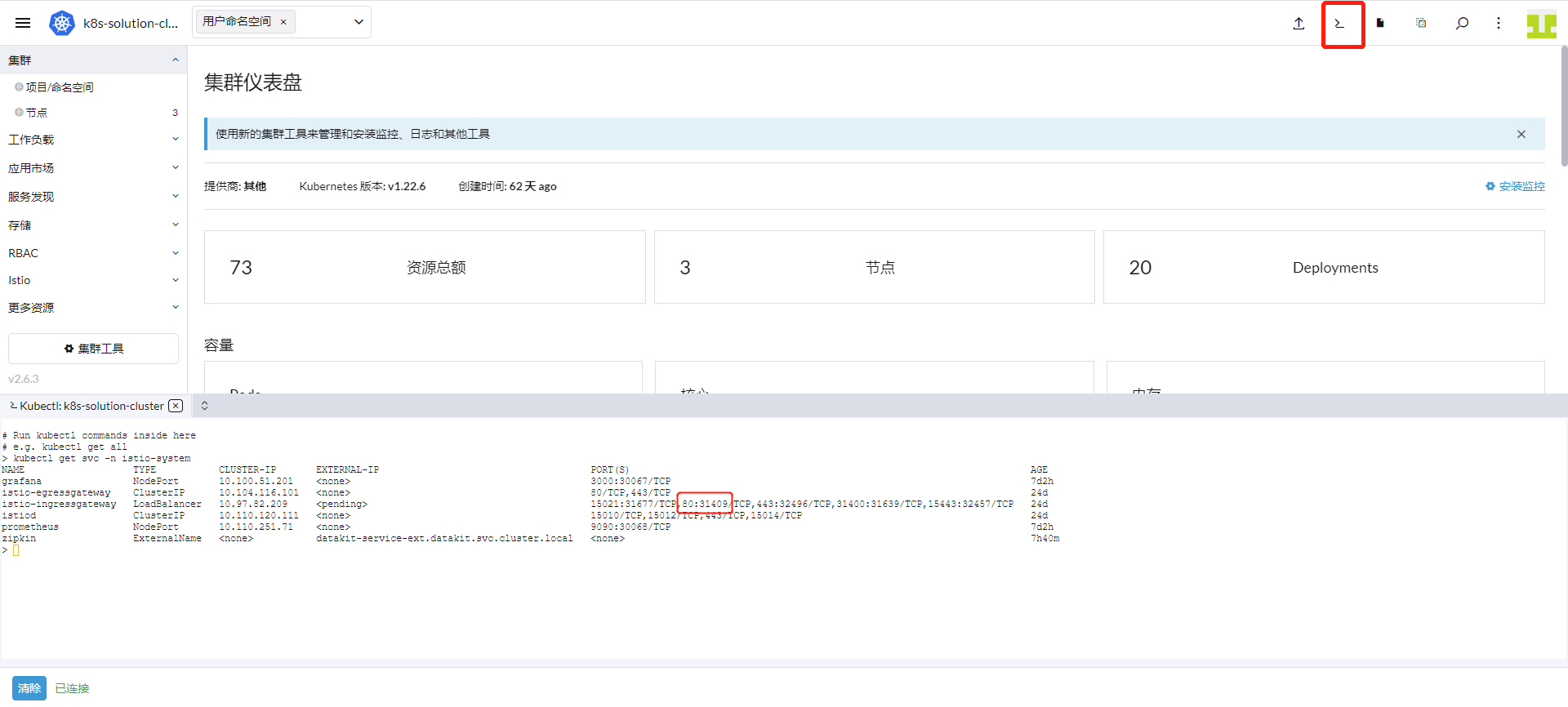The height and width of the screenshot is (707, 1568).
Task: Open the namespace filter dropdown
Action: pyautogui.click(x=359, y=22)
